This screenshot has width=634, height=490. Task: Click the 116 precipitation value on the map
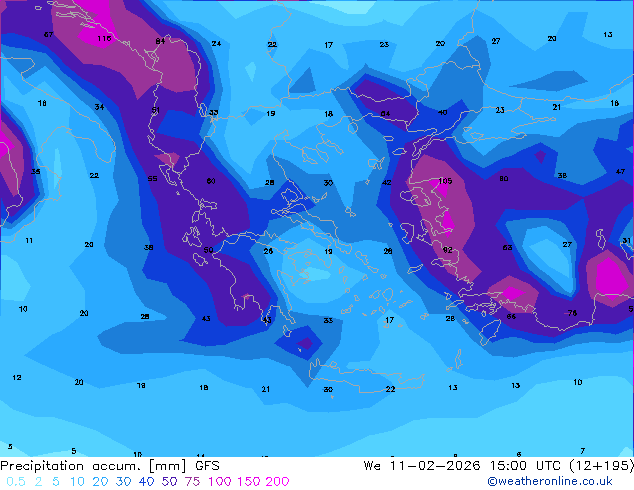(104, 38)
